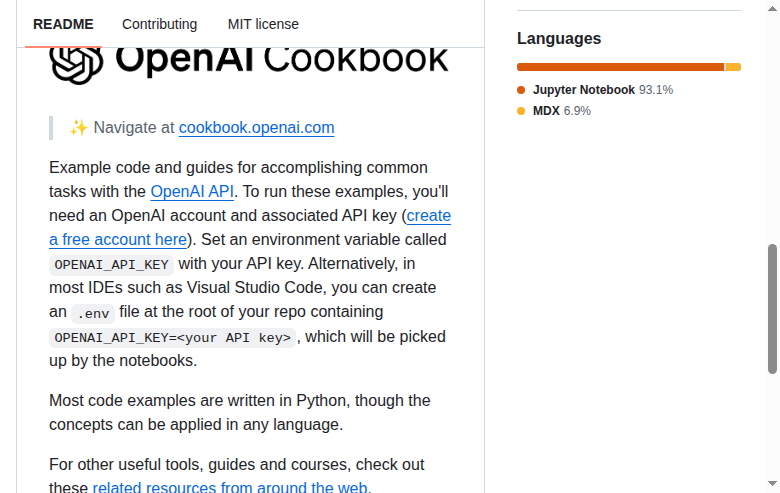Click the .env inline code text
This screenshot has width=780, height=493.
(93, 314)
